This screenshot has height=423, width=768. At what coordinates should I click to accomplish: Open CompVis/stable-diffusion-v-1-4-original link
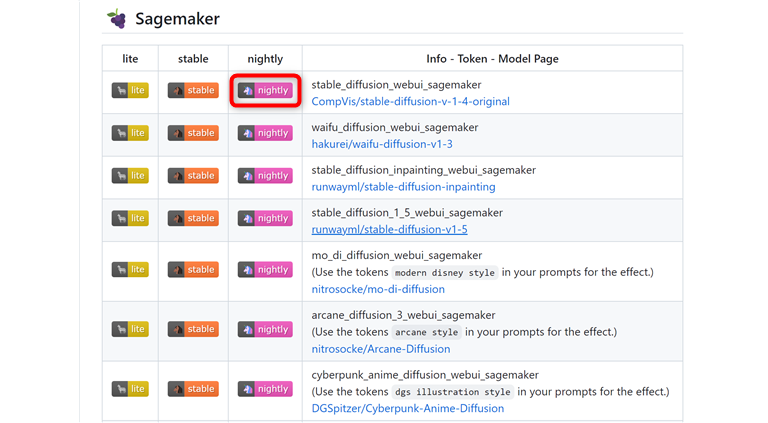point(410,102)
